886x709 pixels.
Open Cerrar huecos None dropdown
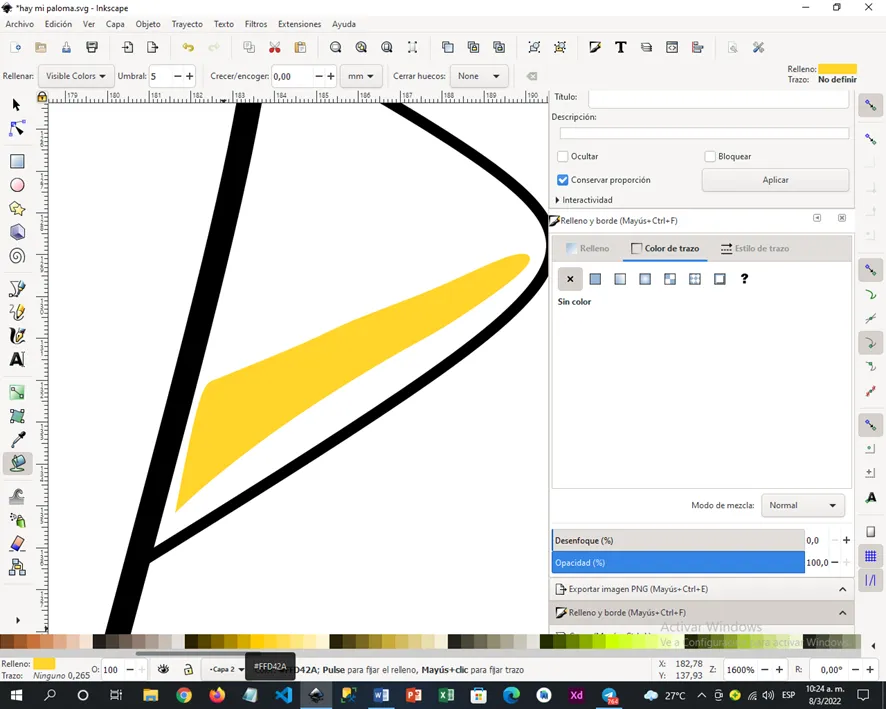pos(479,76)
